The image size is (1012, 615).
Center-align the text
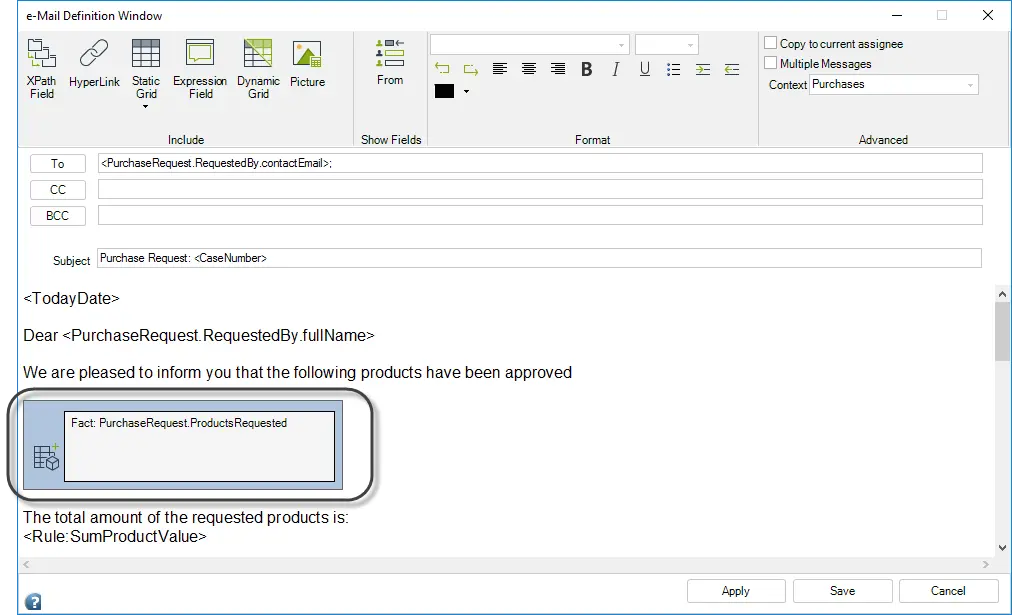click(529, 68)
